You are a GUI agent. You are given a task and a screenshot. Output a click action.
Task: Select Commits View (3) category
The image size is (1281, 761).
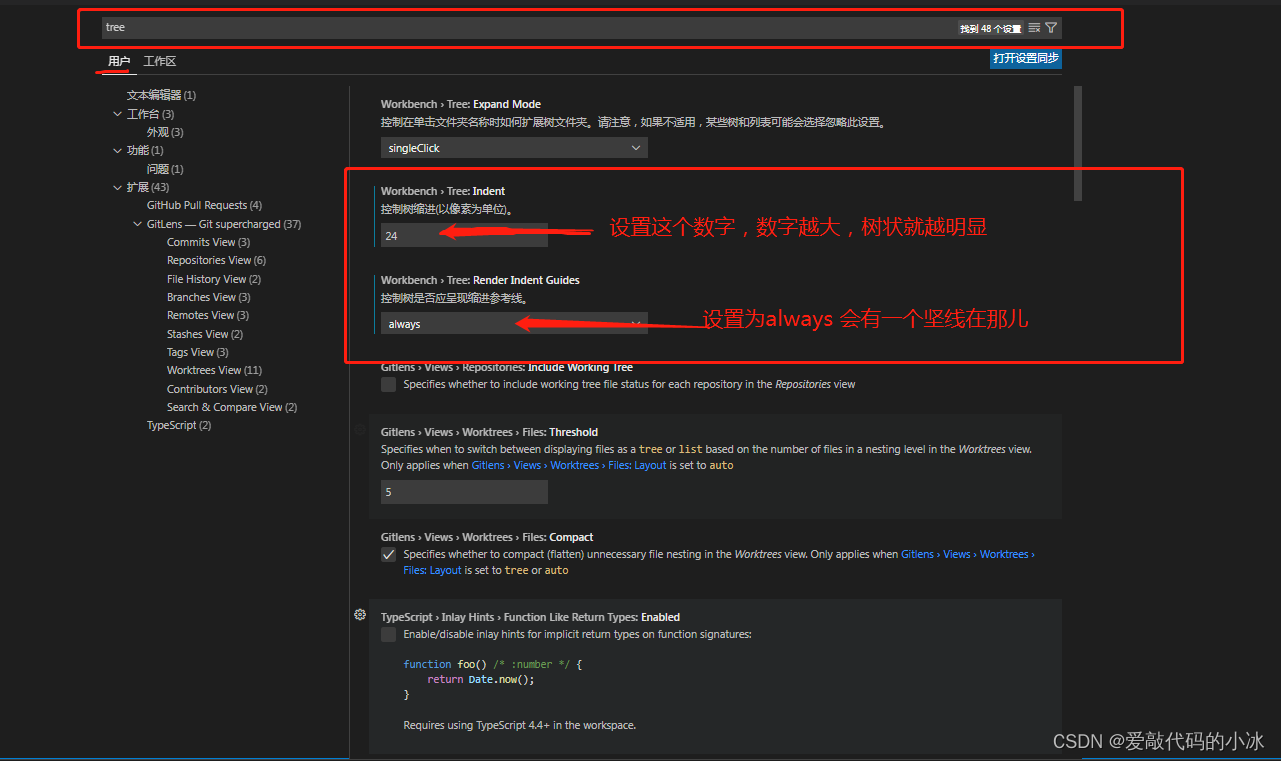click(208, 242)
